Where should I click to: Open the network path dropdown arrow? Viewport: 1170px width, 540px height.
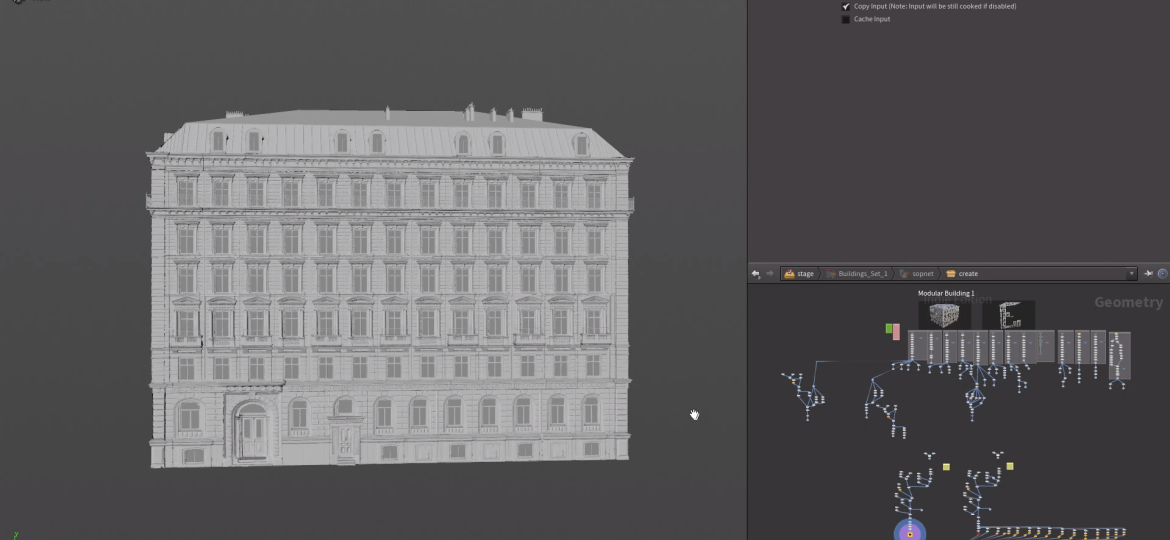1132,274
